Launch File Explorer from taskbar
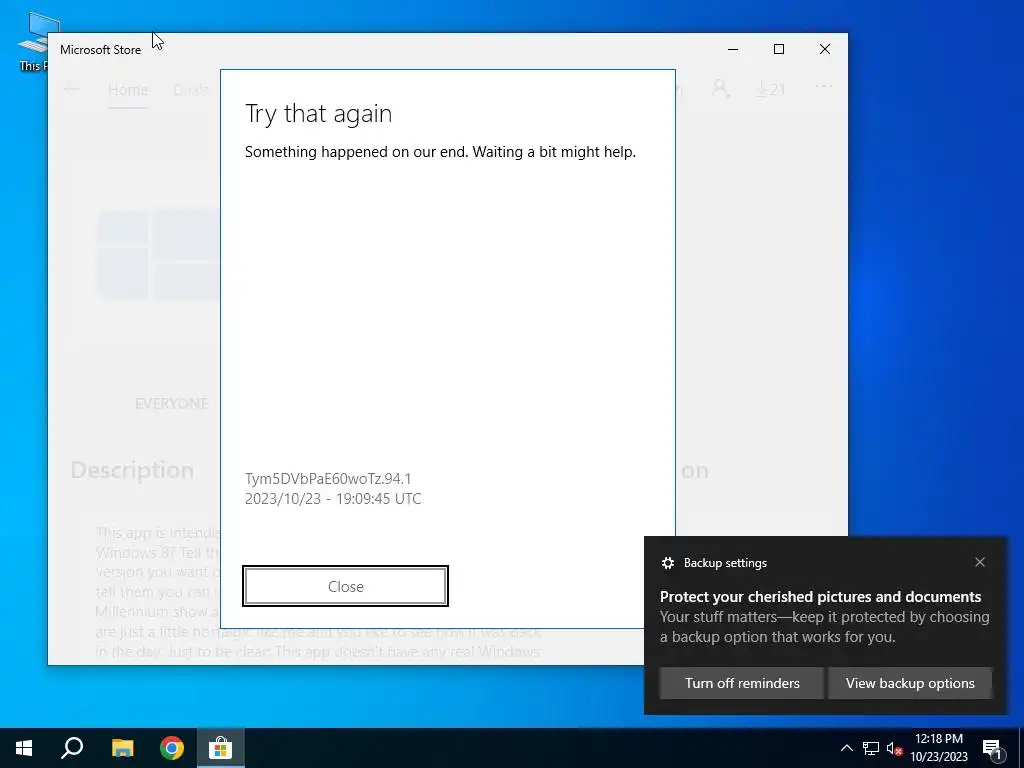Screen dimensions: 1024x768 [122, 748]
